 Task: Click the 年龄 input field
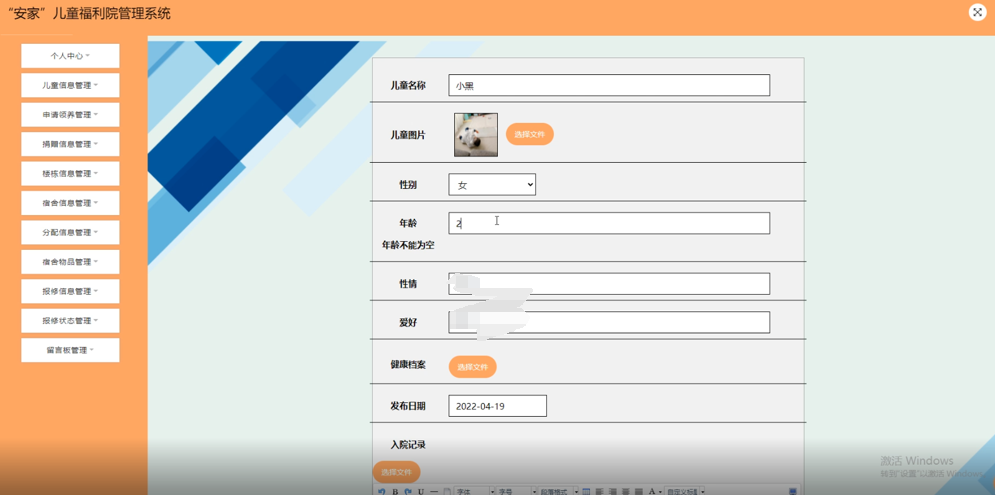[609, 223]
